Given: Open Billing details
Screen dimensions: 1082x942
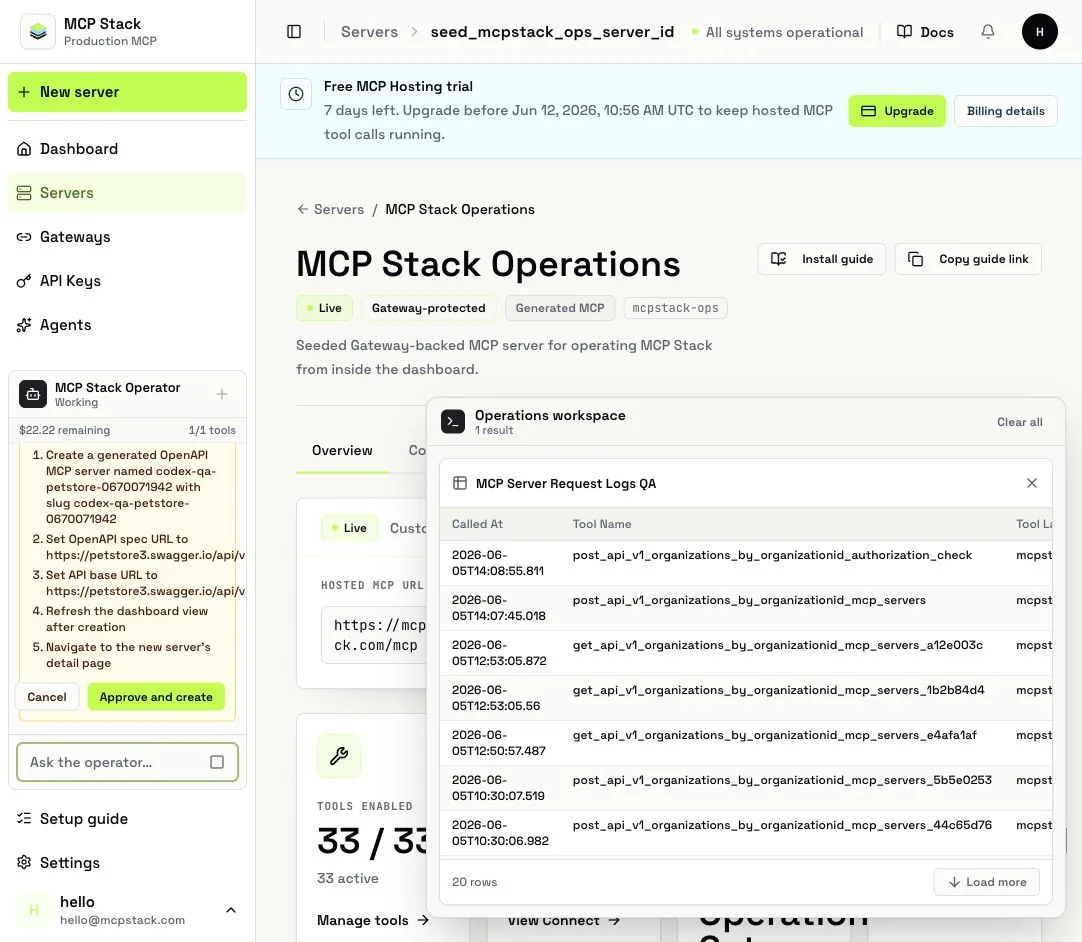Looking at the screenshot, I should [x=1005, y=111].
